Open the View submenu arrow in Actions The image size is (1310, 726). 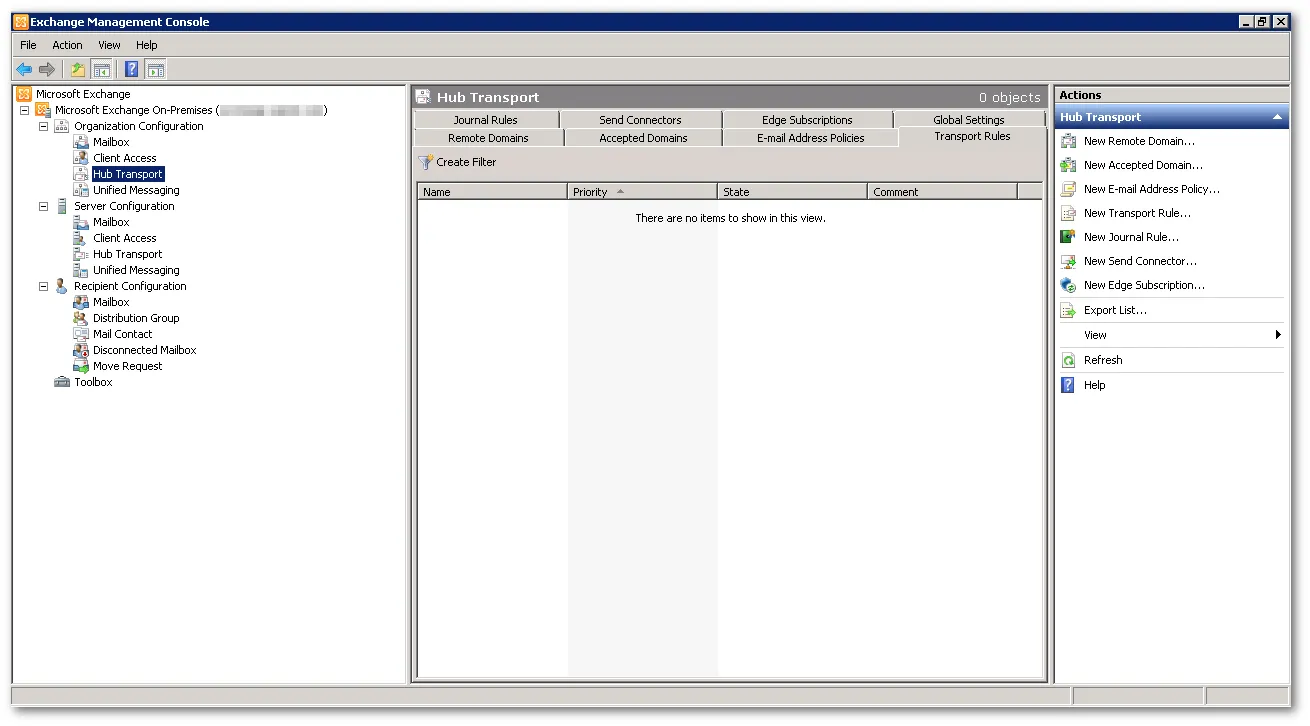[1278, 335]
